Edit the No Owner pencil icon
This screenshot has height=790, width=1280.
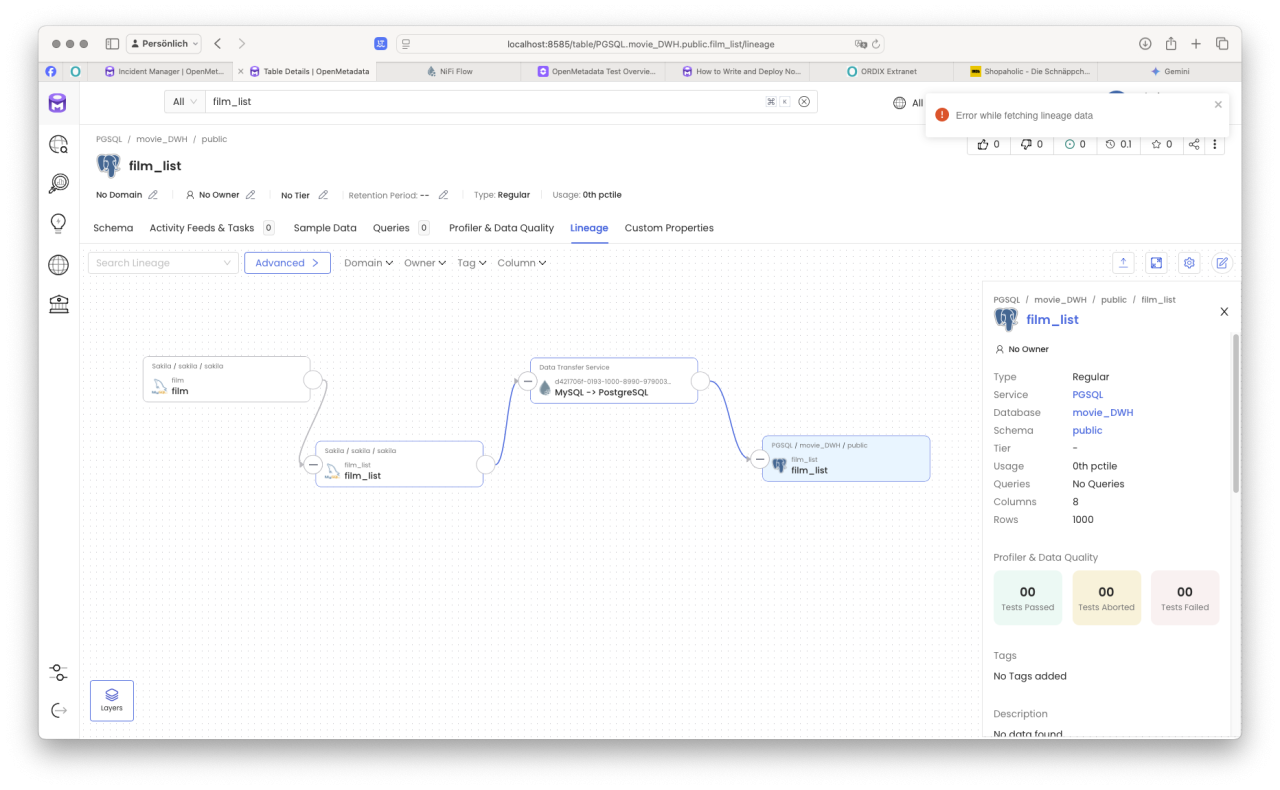click(x=251, y=195)
